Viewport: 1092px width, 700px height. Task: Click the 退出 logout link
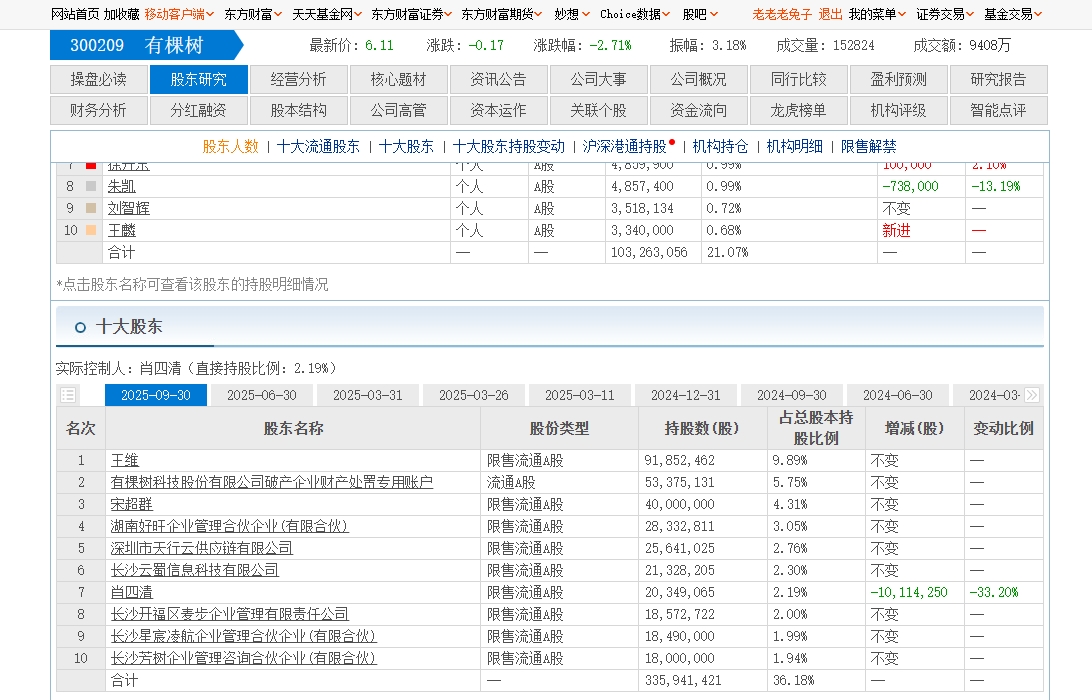point(830,14)
